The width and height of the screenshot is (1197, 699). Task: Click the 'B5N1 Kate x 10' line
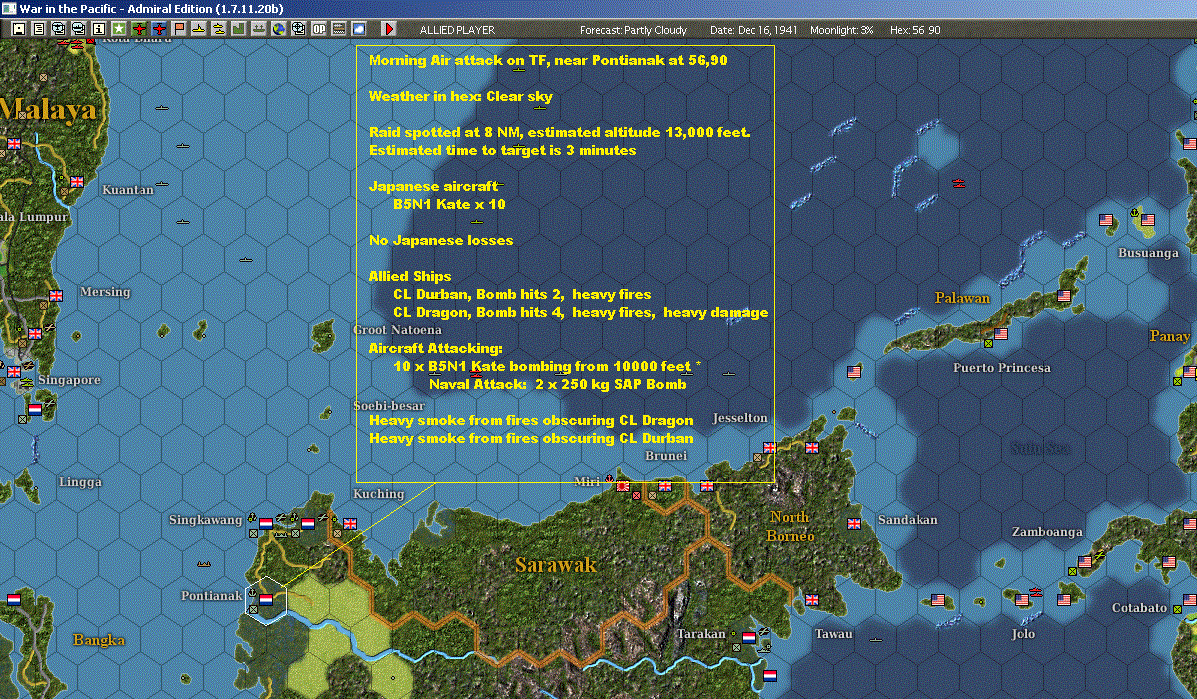[449, 204]
